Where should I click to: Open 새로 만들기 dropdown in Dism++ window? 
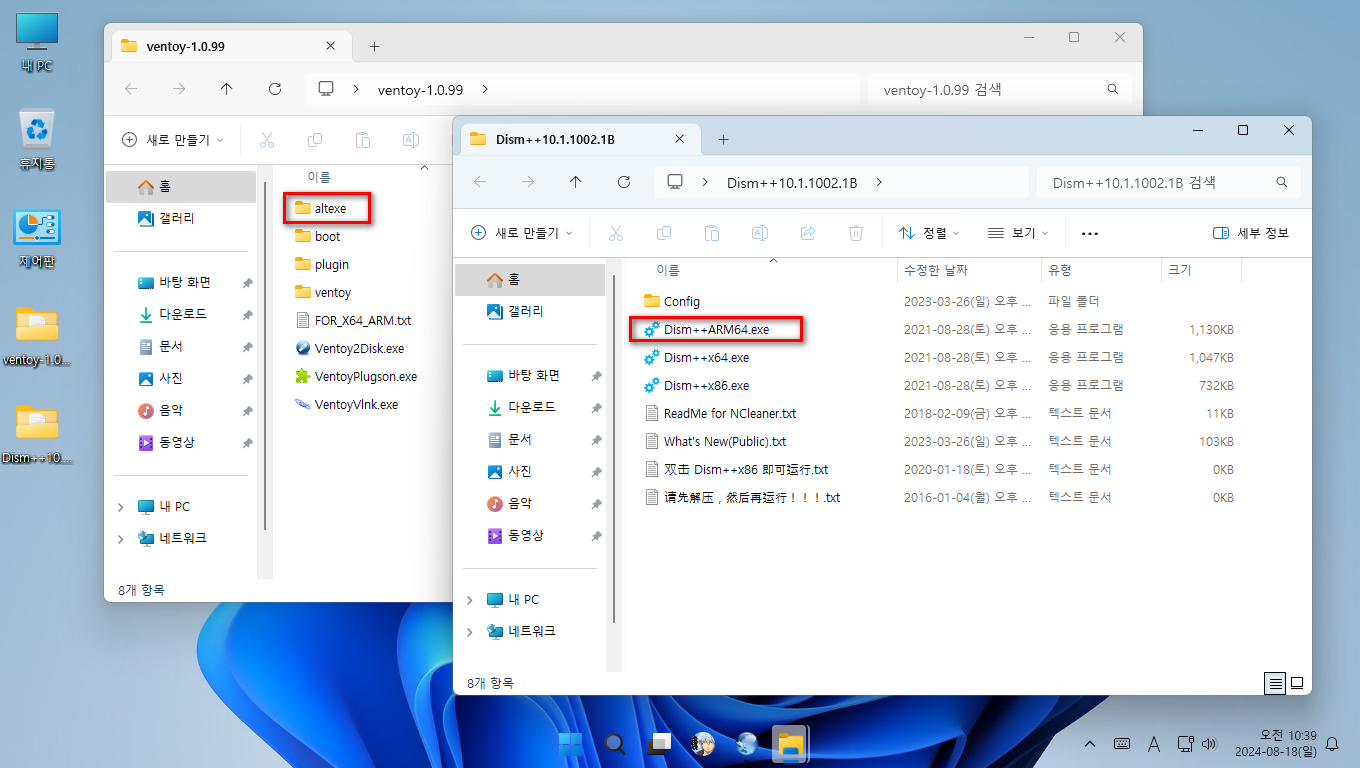[522, 233]
